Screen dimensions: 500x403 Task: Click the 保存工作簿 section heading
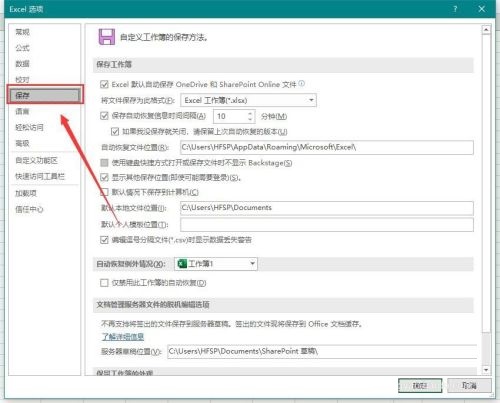[x=114, y=65]
